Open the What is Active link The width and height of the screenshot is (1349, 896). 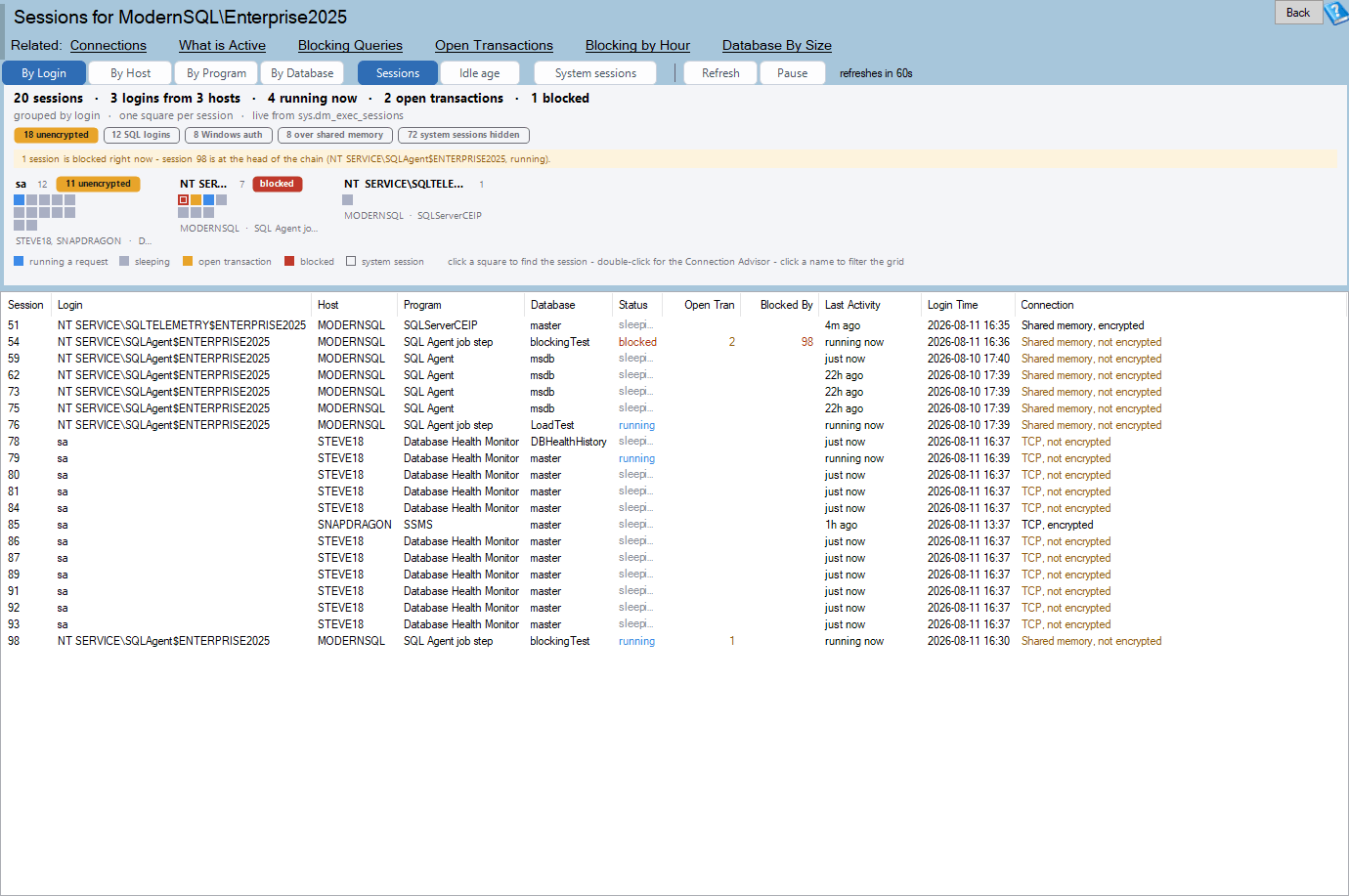pos(222,45)
